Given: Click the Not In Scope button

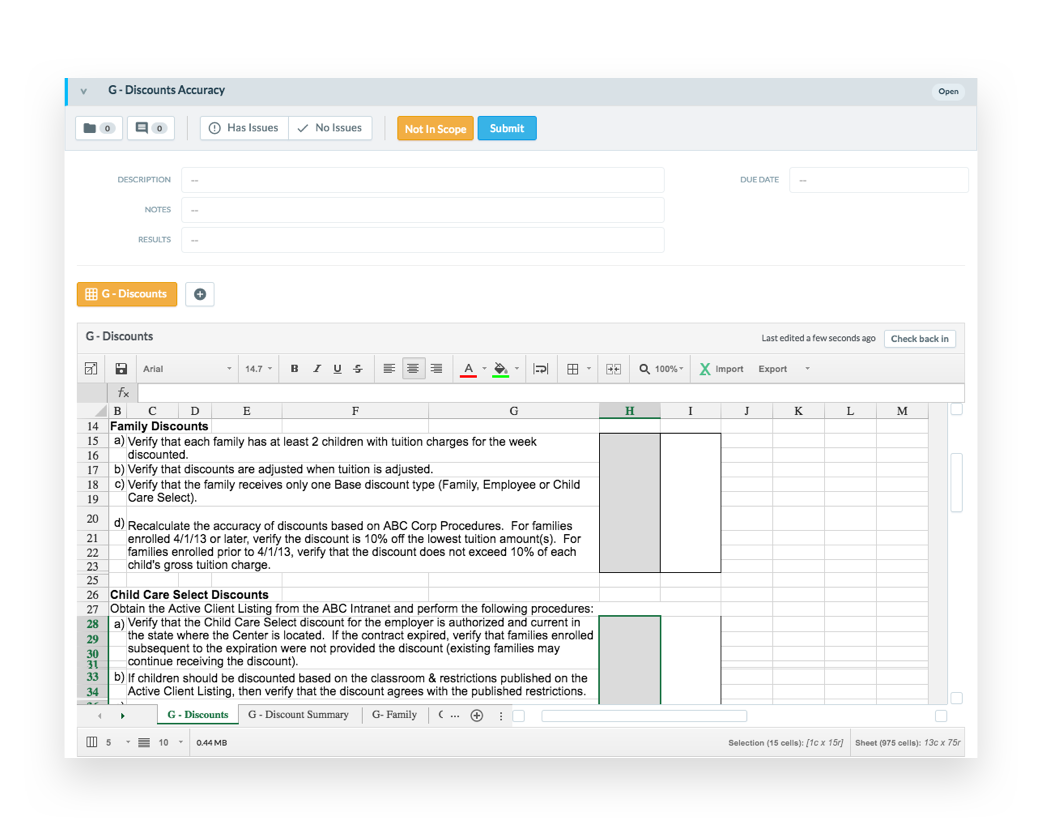Looking at the screenshot, I should pyautogui.click(x=435, y=129).
